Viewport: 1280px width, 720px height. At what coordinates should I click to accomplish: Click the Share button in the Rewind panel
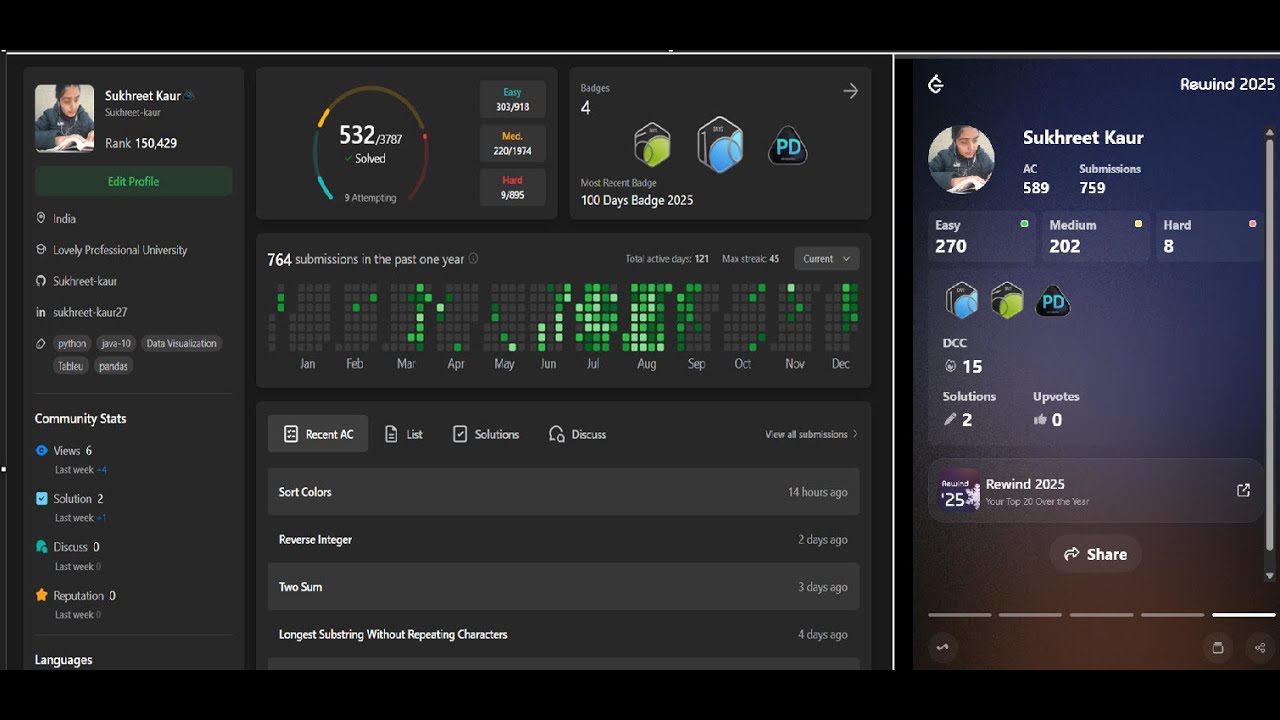1096,554
